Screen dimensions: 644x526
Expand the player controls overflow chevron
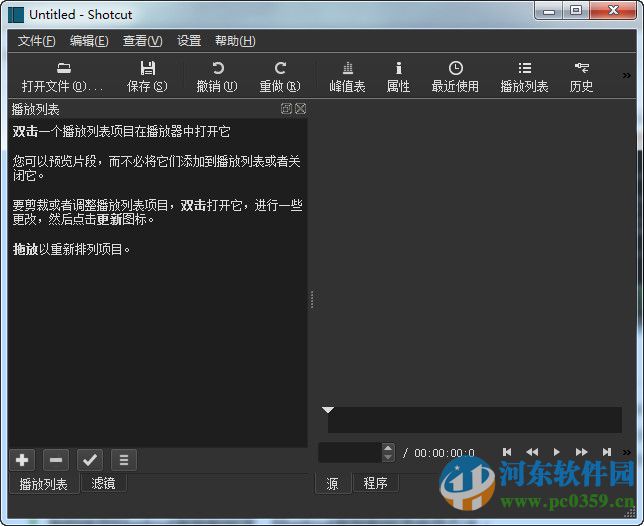click(626, 452)
